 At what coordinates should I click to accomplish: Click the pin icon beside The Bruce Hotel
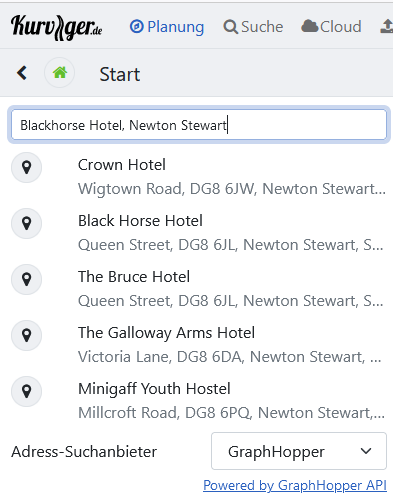tap(26, 279)
